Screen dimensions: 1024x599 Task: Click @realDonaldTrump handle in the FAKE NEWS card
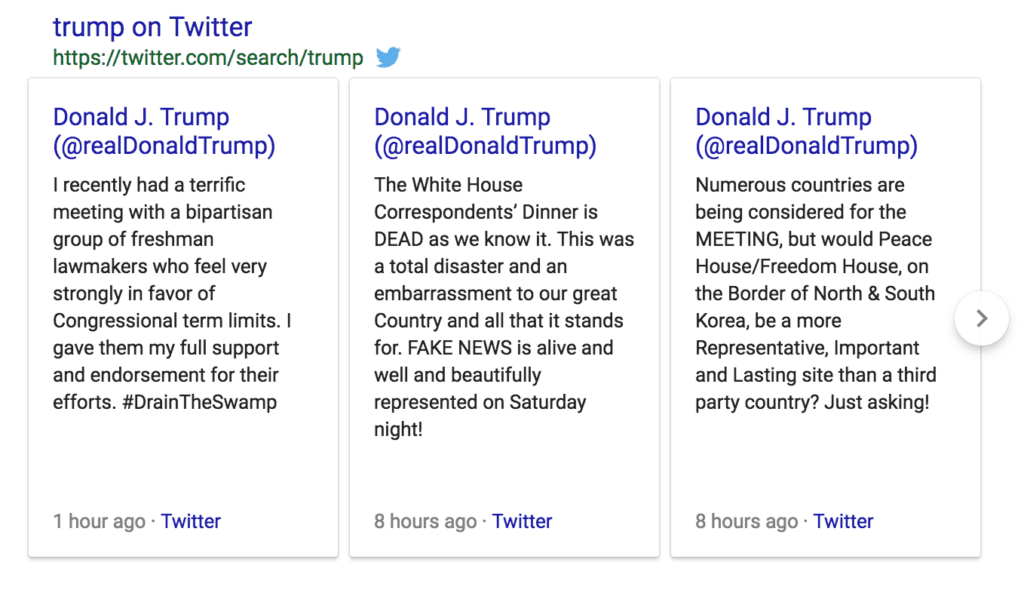coord(485,146)
